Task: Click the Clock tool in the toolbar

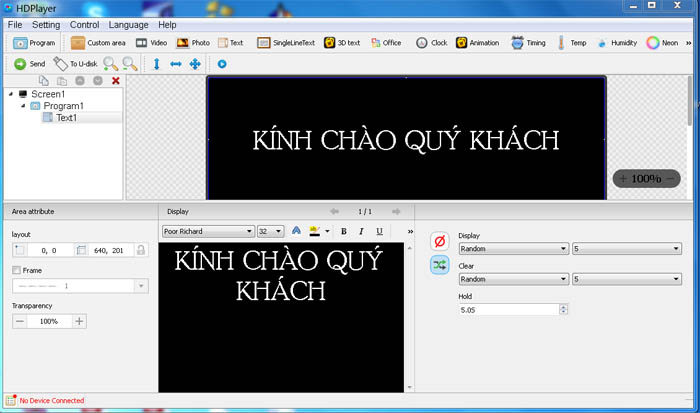Action: pyautogui.click(x=431, y=43)
